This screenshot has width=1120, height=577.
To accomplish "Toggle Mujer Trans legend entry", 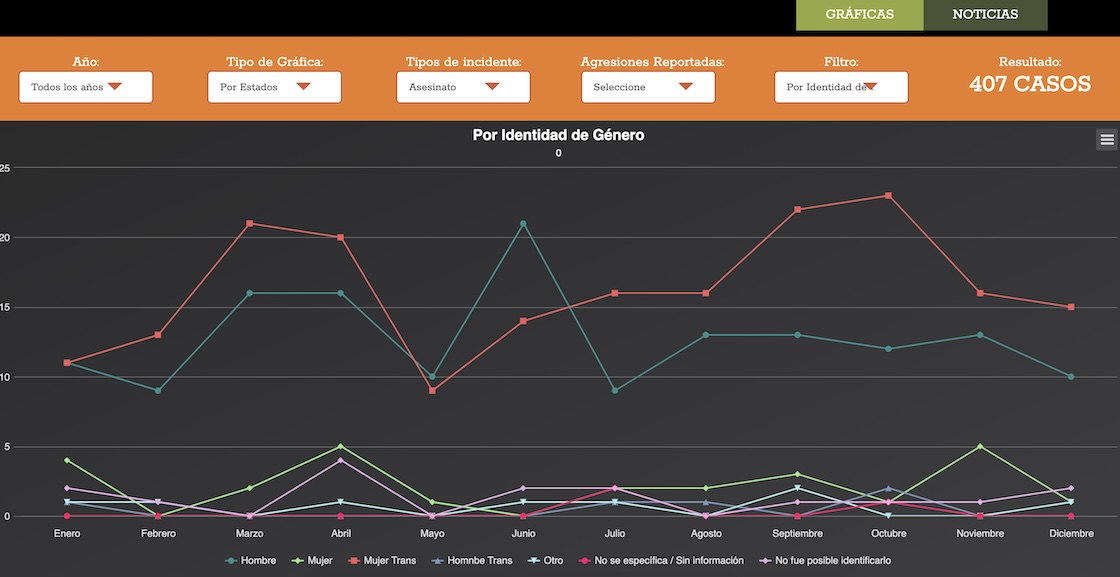I will tap(385, 561).
